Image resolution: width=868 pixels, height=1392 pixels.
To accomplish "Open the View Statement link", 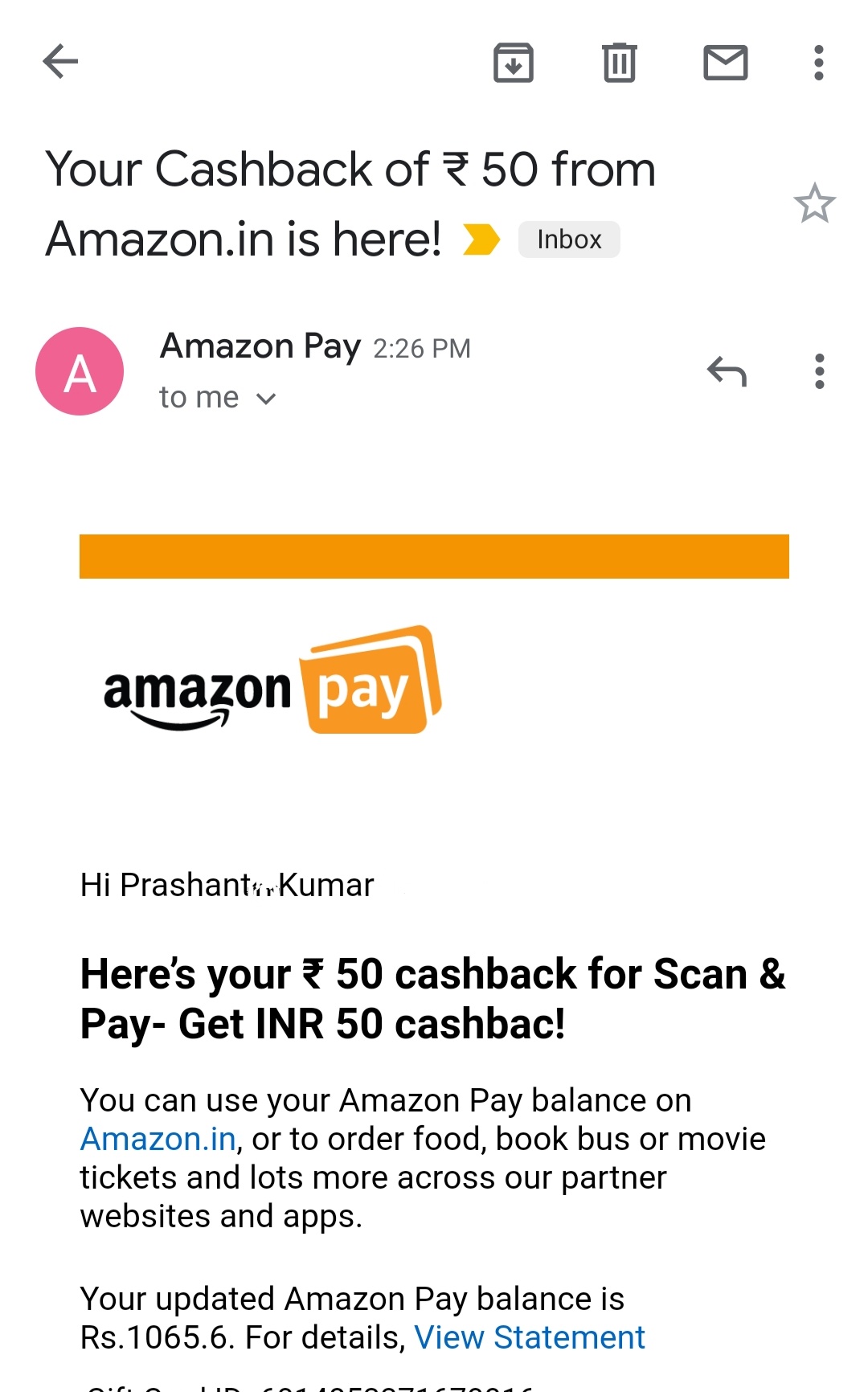I will tap(530, 1337).
